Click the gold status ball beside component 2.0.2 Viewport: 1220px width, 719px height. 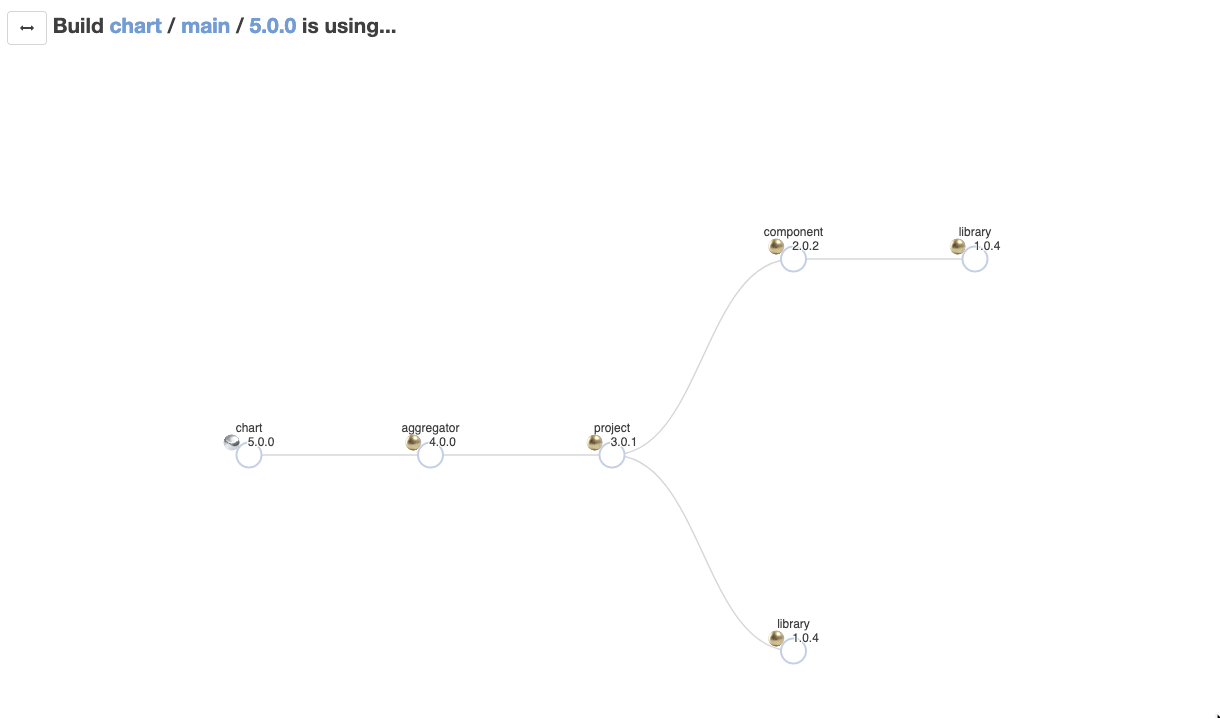tap(776, 246)
